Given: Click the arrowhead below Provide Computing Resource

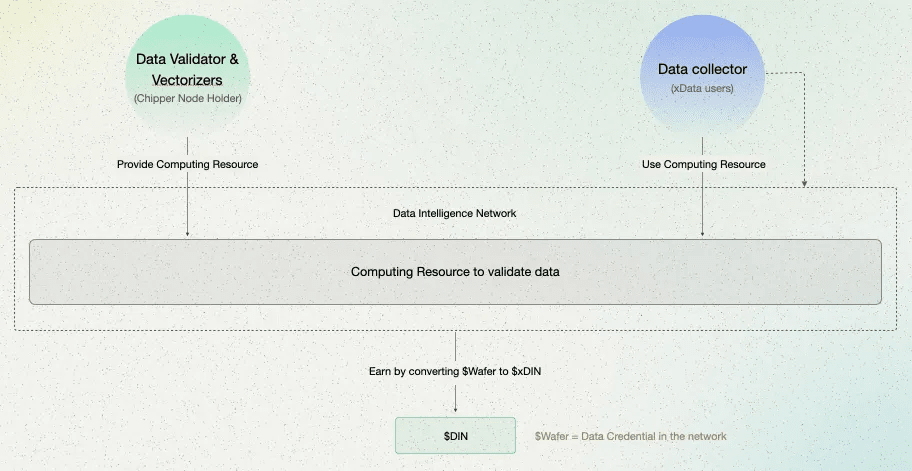Looking at the screenshot, I should [187, 235].
